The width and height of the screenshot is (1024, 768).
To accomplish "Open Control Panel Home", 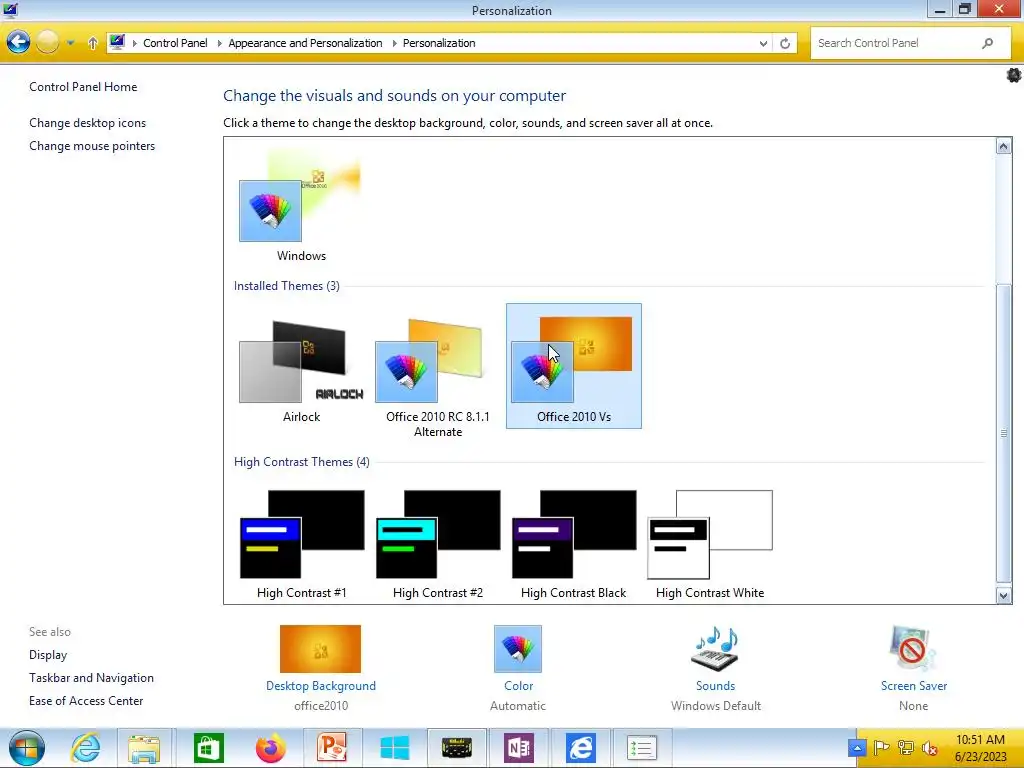I will pos(83,87).
